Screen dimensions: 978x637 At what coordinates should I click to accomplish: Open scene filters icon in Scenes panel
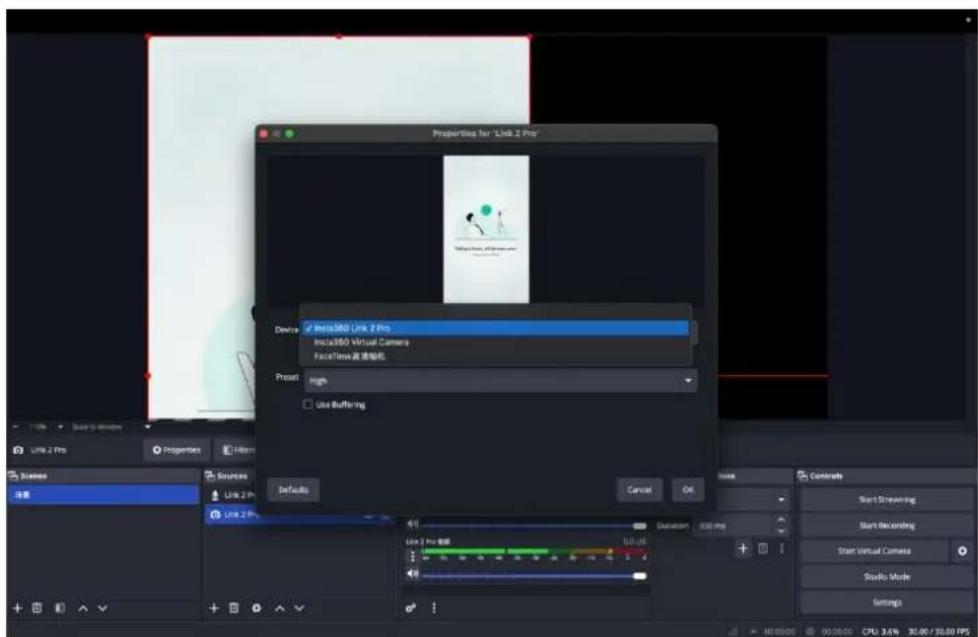pyautogui.click(x=60, y=608)
